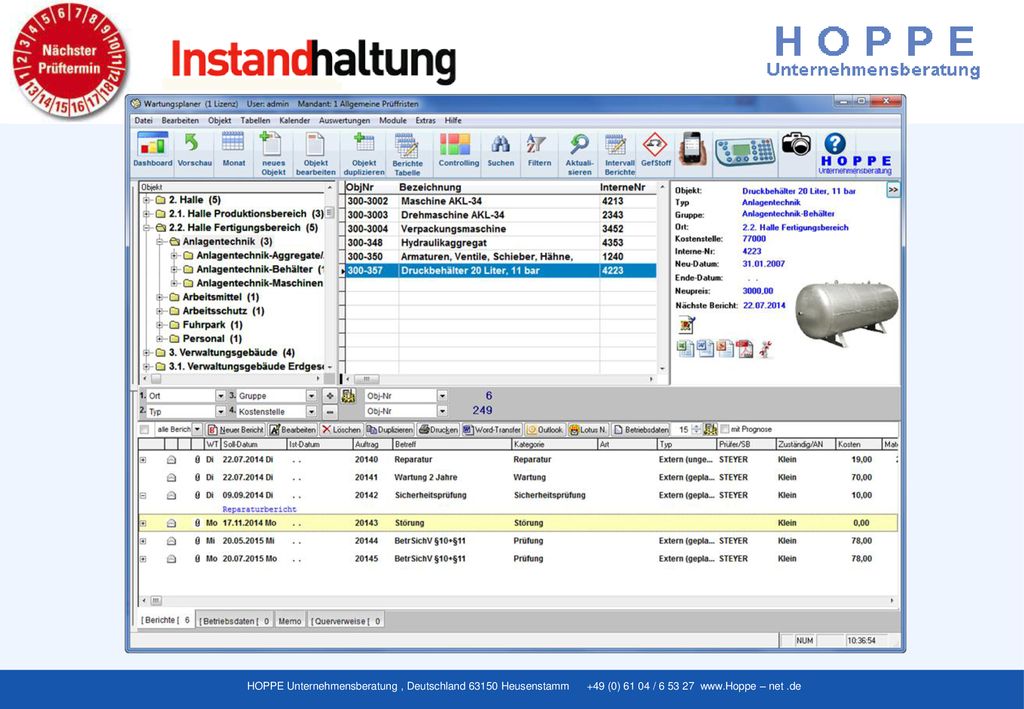Switch to the Memo tab
This screenshot has height=709, width=1024.
pyautogui.click(x=290, y=621)
